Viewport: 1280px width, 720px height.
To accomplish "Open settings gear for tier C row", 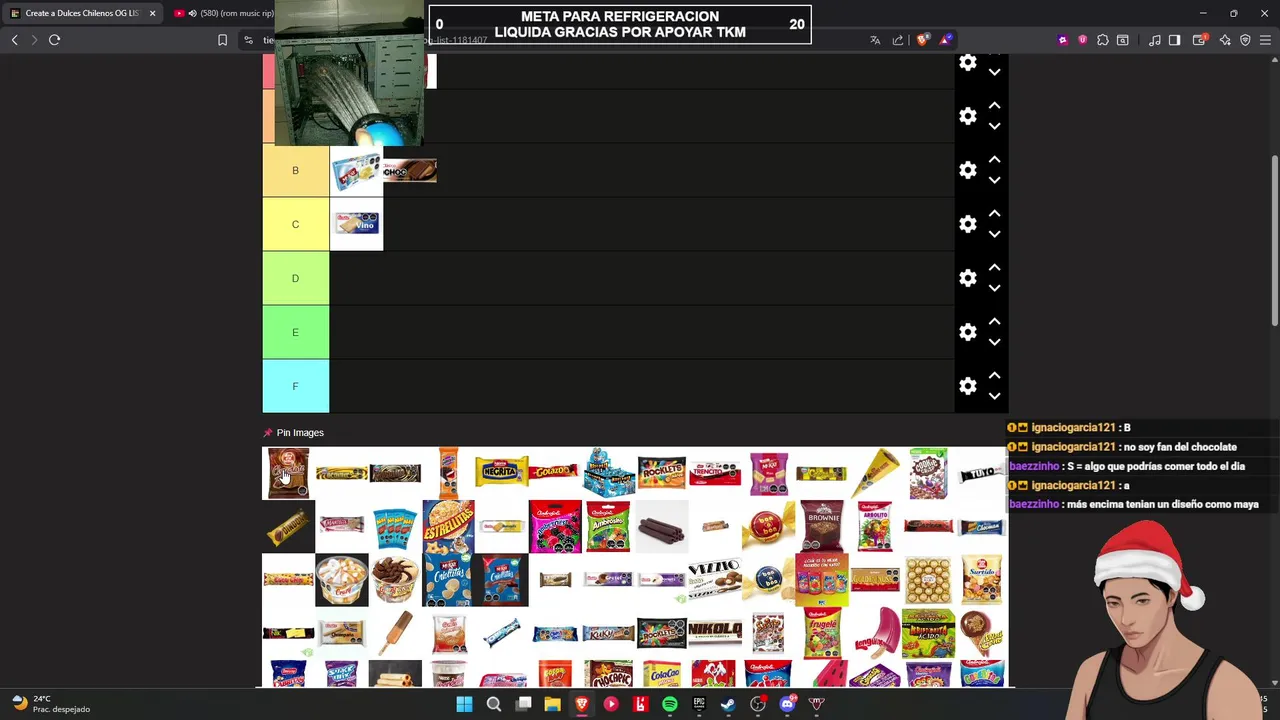I will pyautogui.click(x=967, y=224).
